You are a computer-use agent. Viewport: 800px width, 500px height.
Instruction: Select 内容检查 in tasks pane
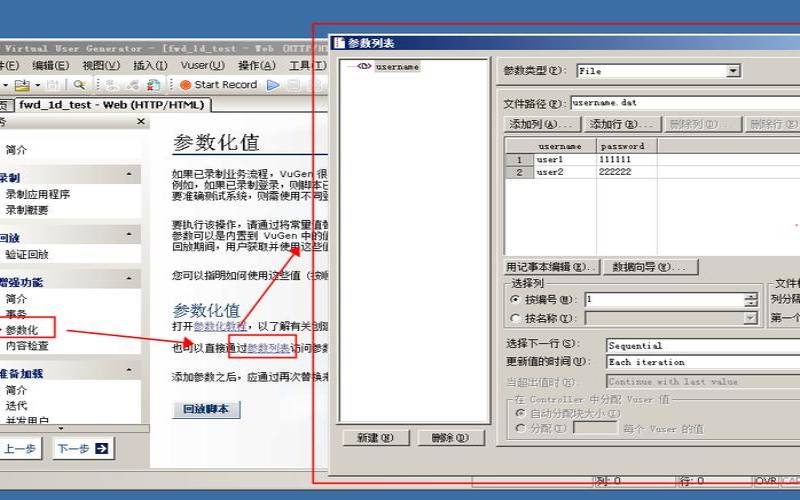(27, 345)
